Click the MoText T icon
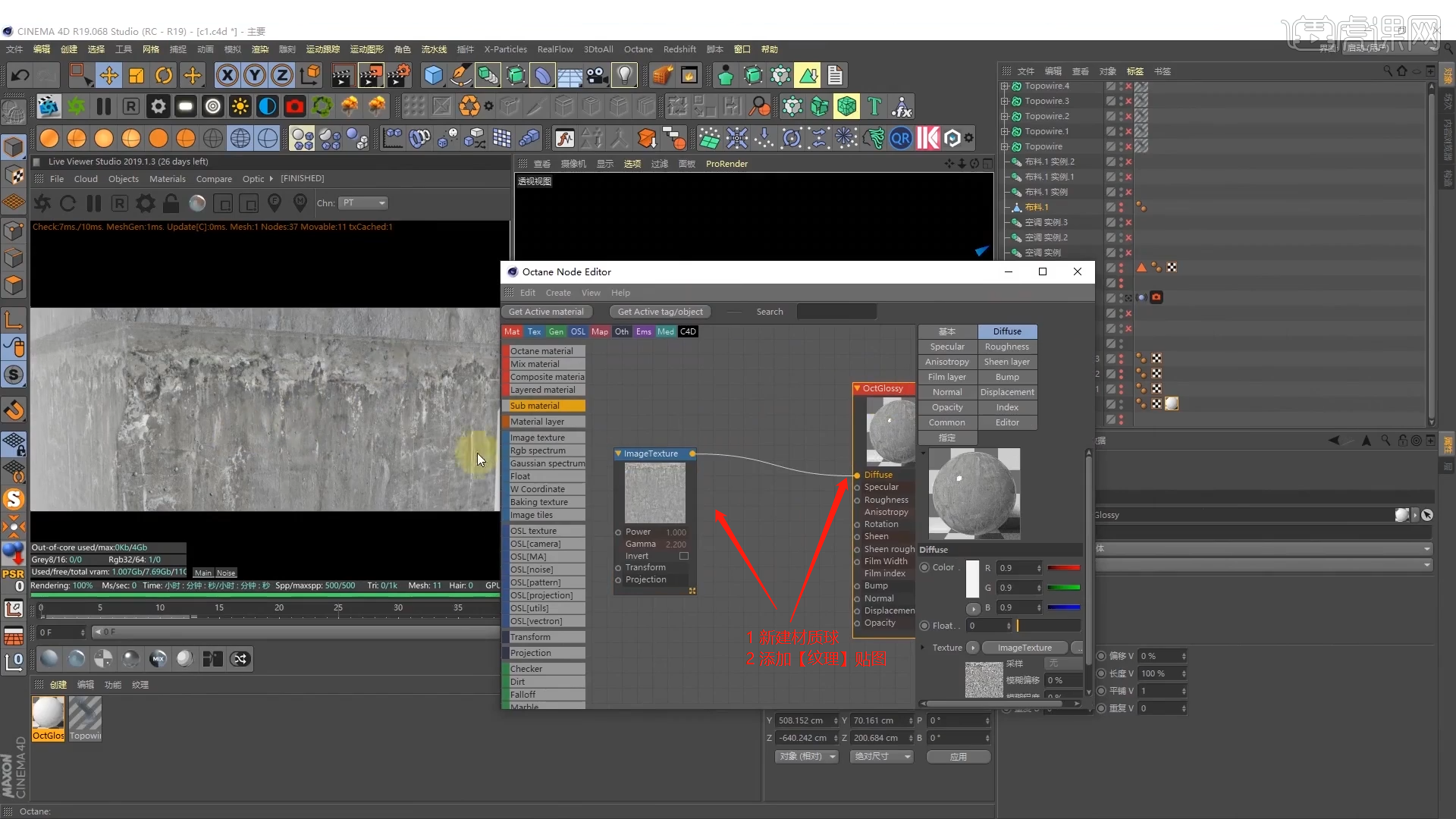1456x819 pixels. click(x=874, y=106)
